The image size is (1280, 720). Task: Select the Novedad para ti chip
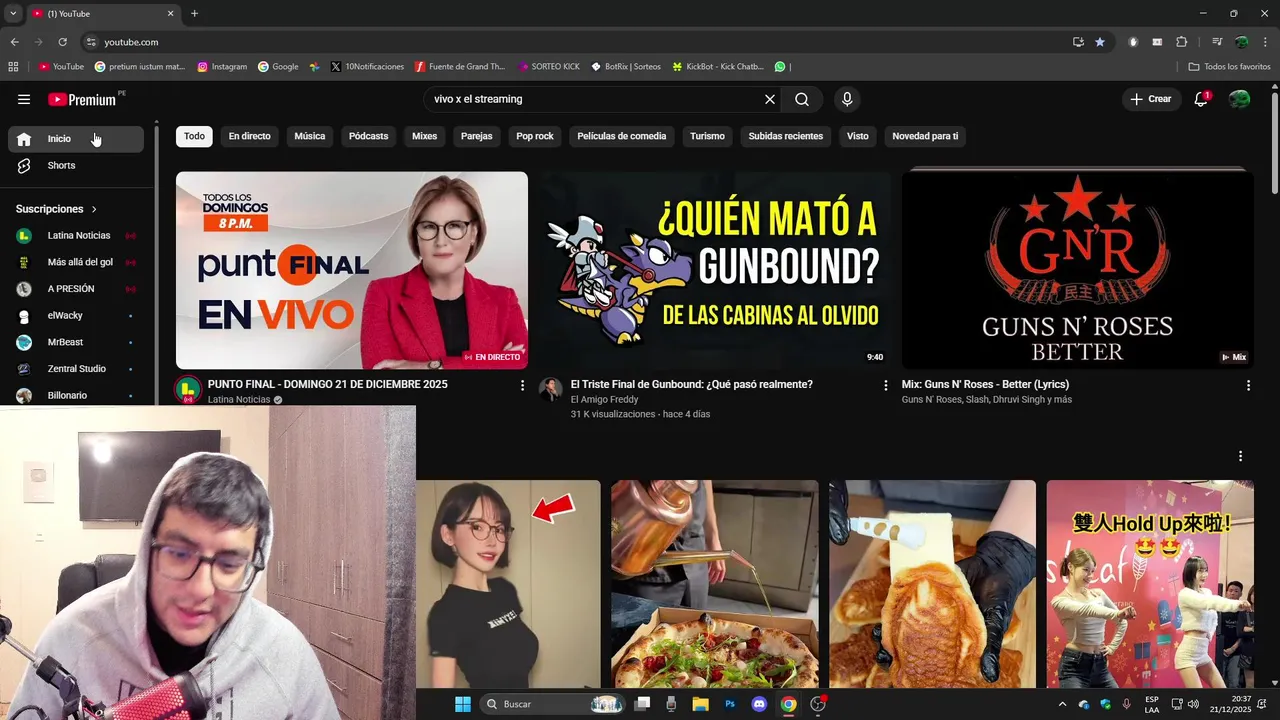click(x=925, y=136)
